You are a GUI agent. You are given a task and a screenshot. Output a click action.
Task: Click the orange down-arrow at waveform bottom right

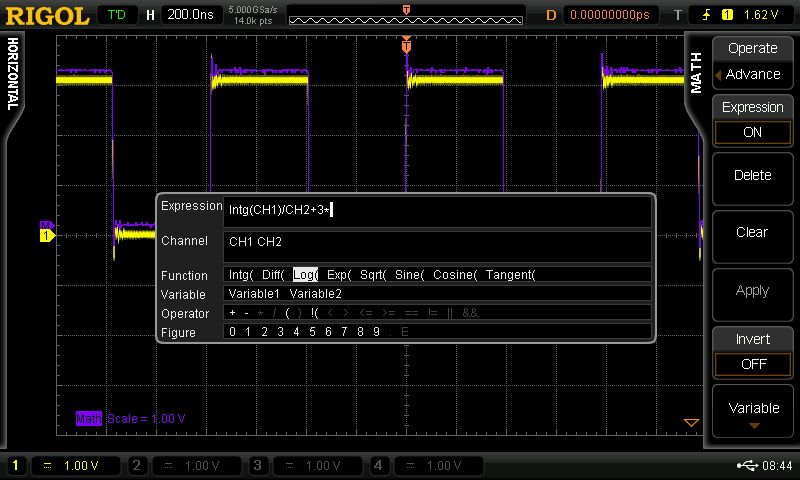tap(689, 422)
